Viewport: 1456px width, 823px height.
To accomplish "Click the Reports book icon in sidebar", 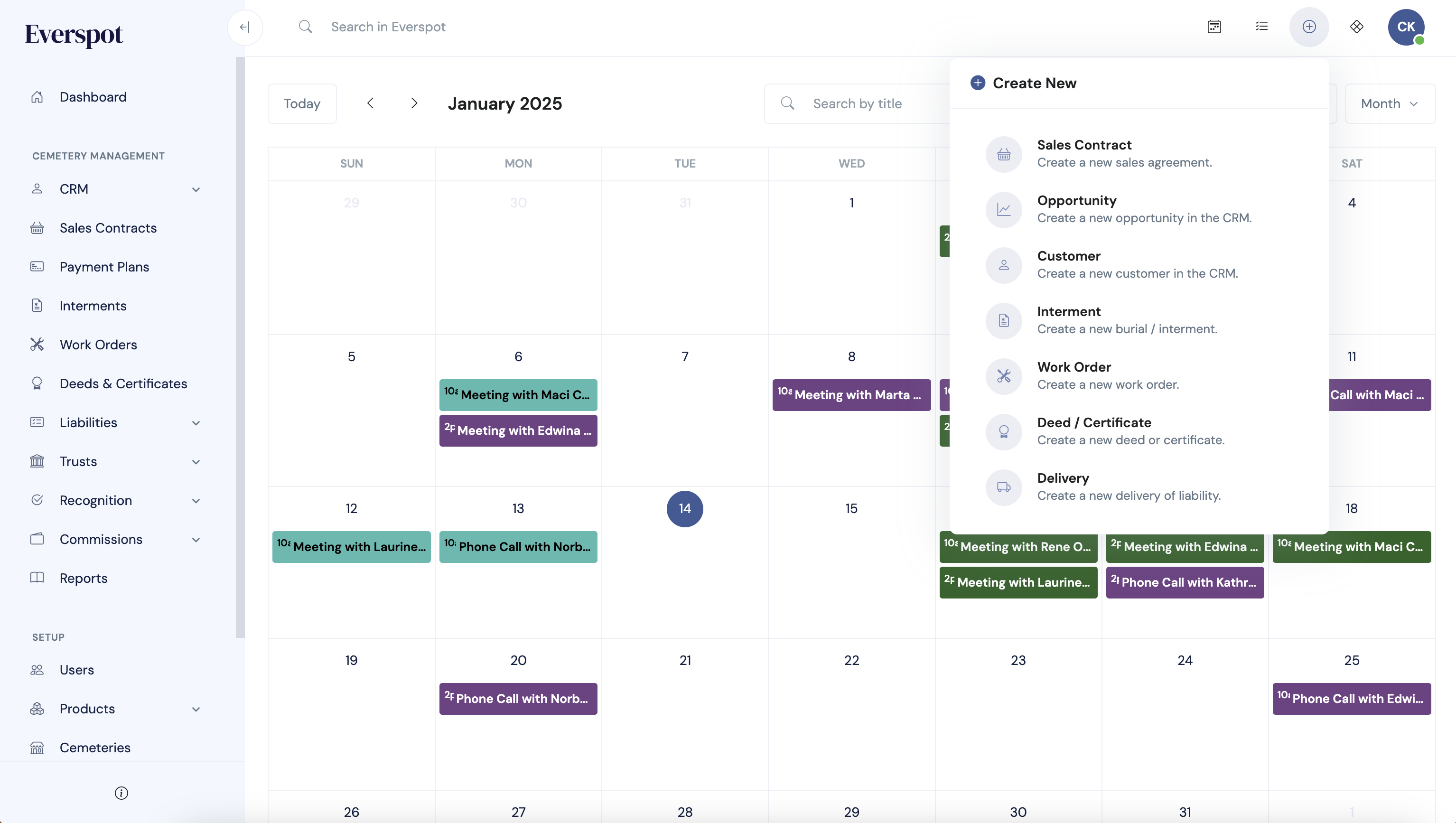I will [x=37, y=578].
